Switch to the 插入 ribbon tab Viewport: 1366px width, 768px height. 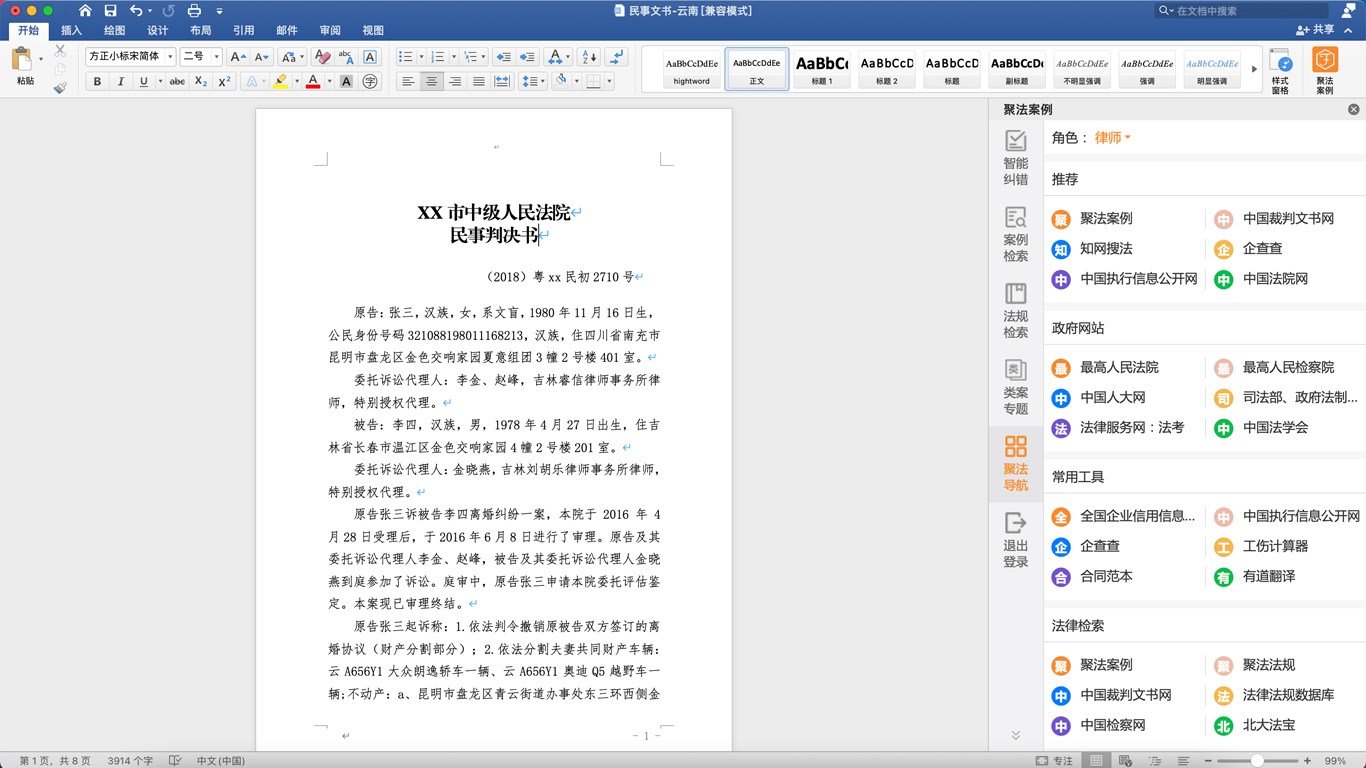71,30
